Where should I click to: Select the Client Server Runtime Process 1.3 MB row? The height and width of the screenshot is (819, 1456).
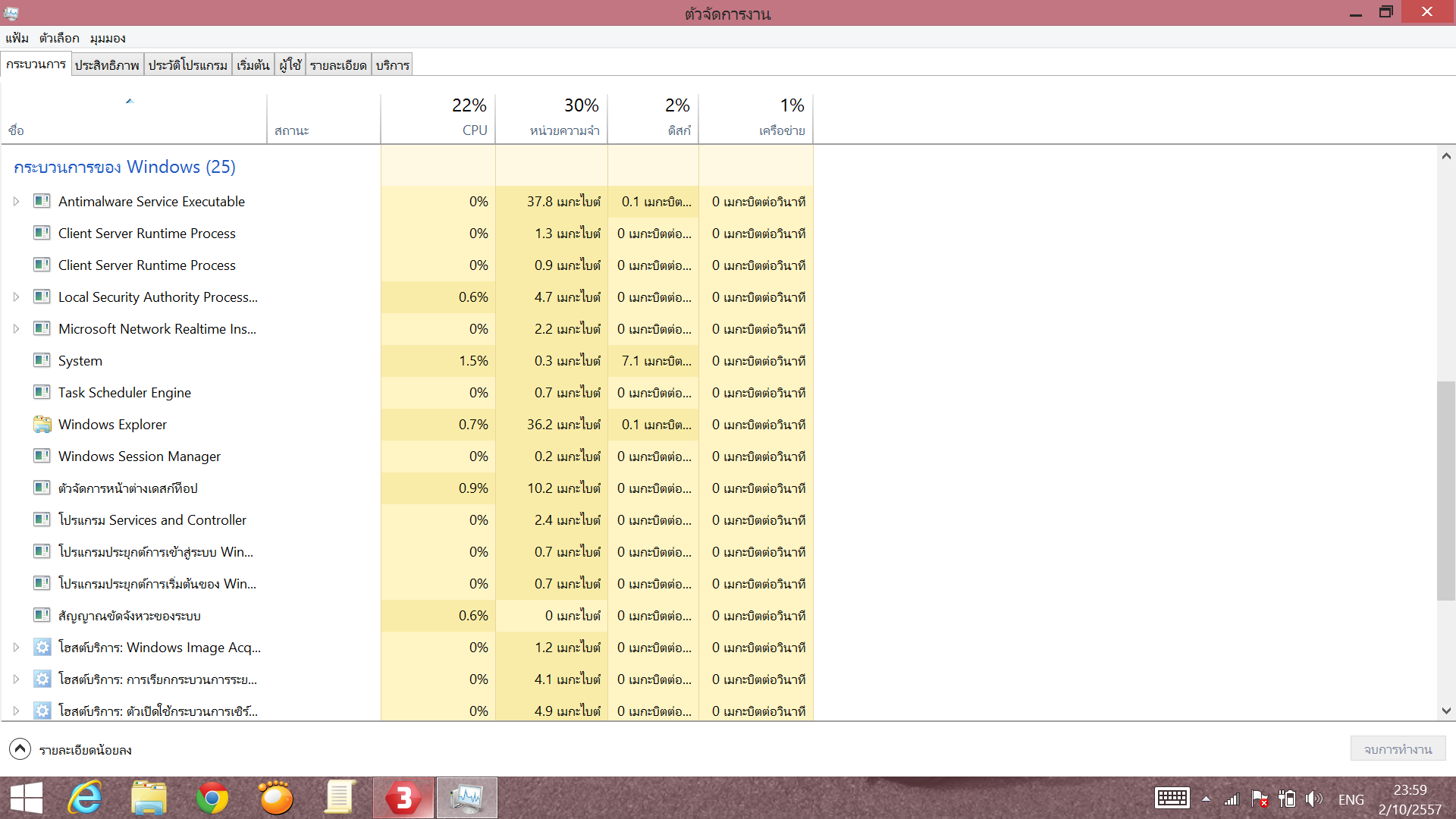[x=407, y=233]
